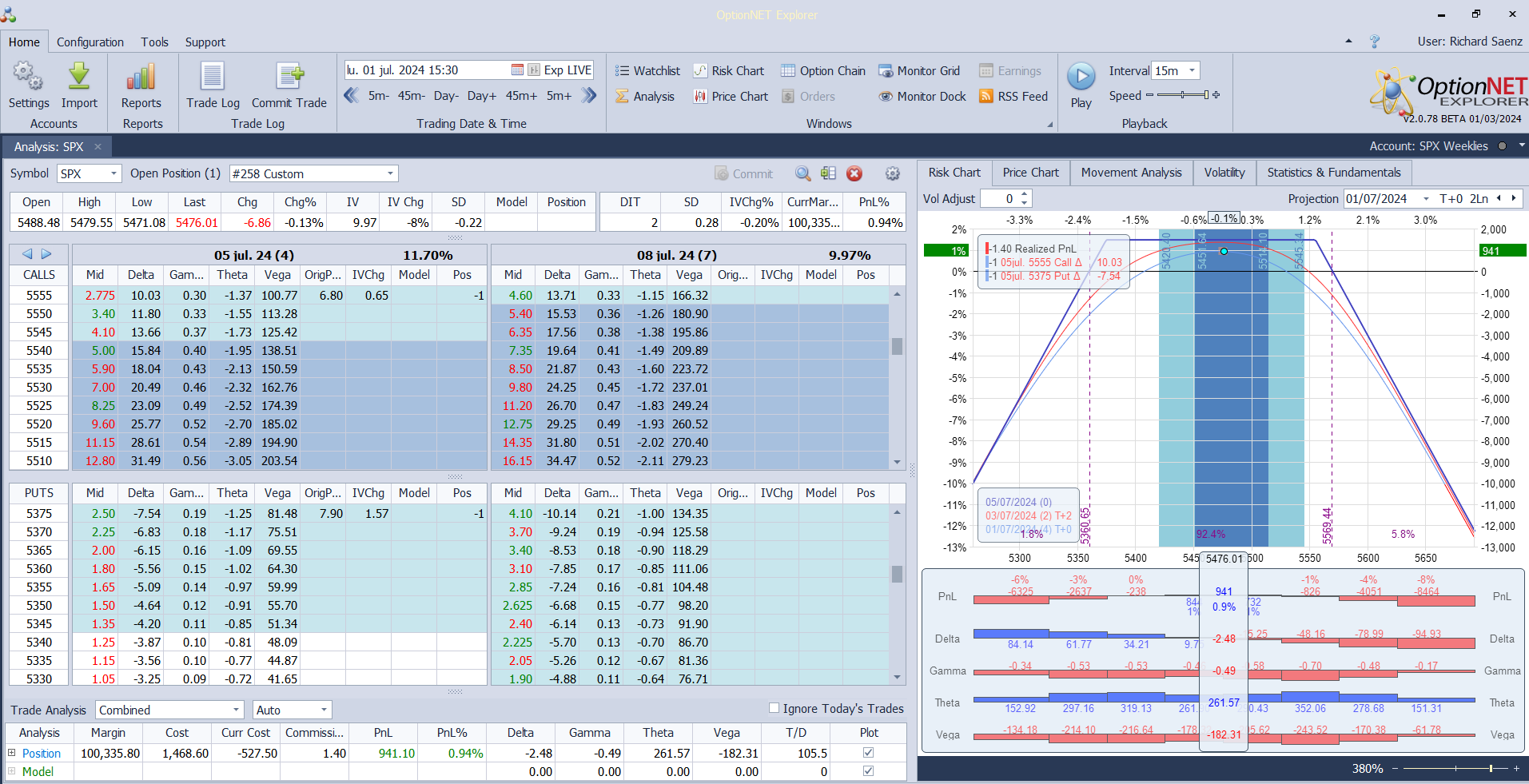Image resolution: width=1529 pixels, height=784 pixels.
Task: Click the red delete position icon
Action: 854,173
